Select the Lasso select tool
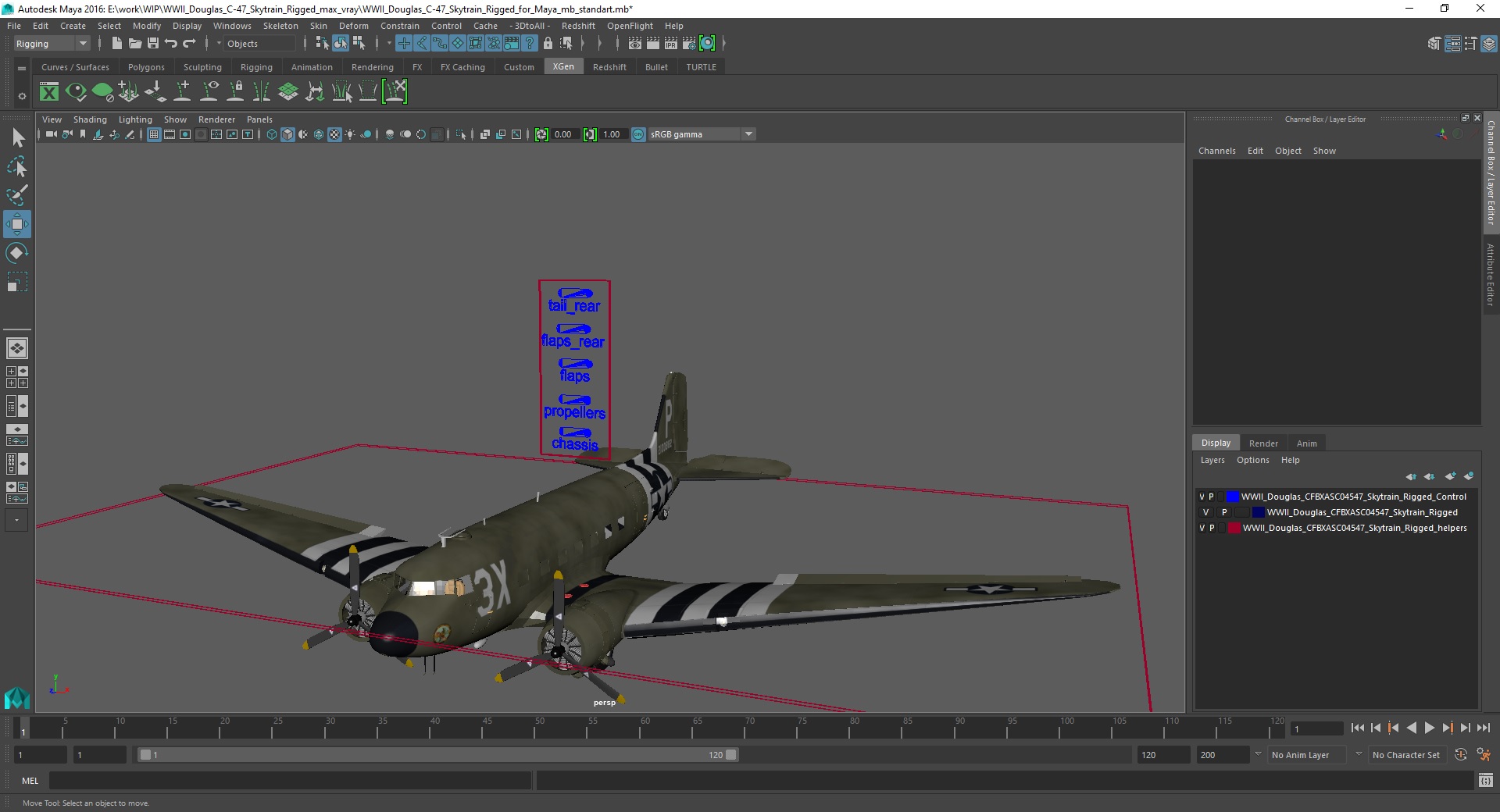1500x812 pixels. coord(17,167)
